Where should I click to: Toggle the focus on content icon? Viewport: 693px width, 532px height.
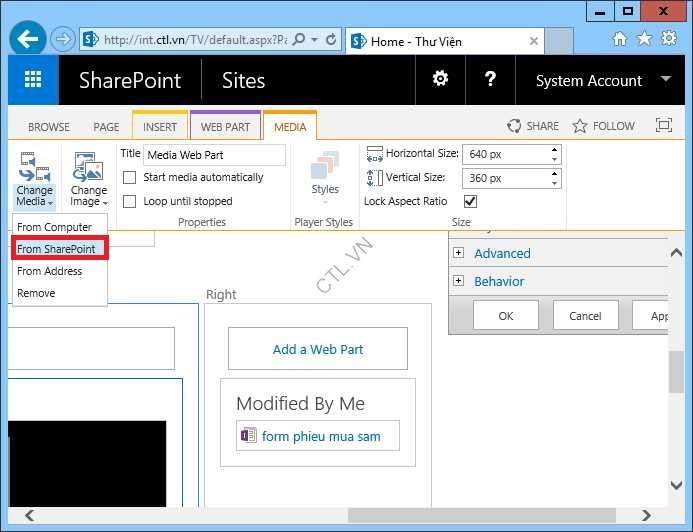[663, 126]
